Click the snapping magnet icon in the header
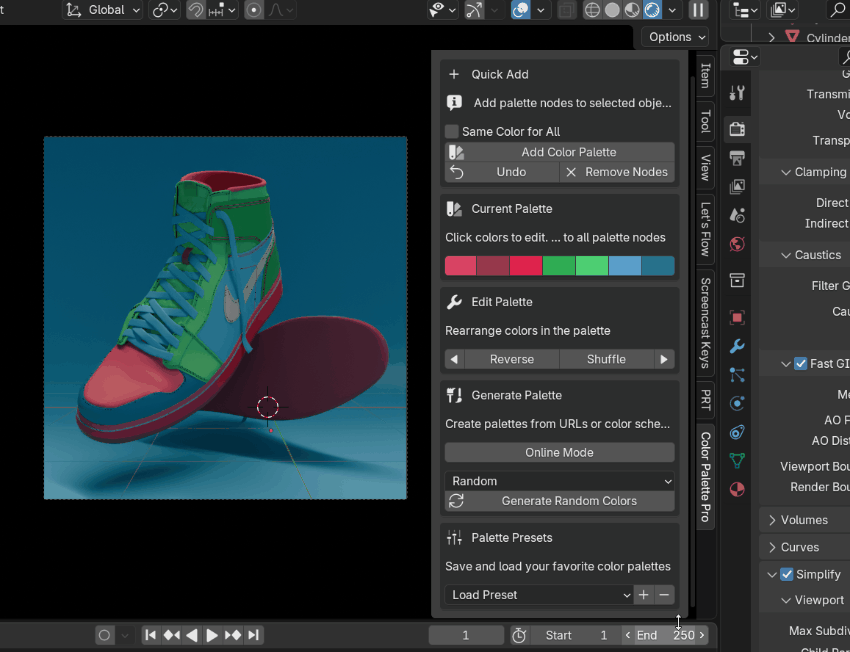This screenshot has width=850, height=652. [196, 11]
